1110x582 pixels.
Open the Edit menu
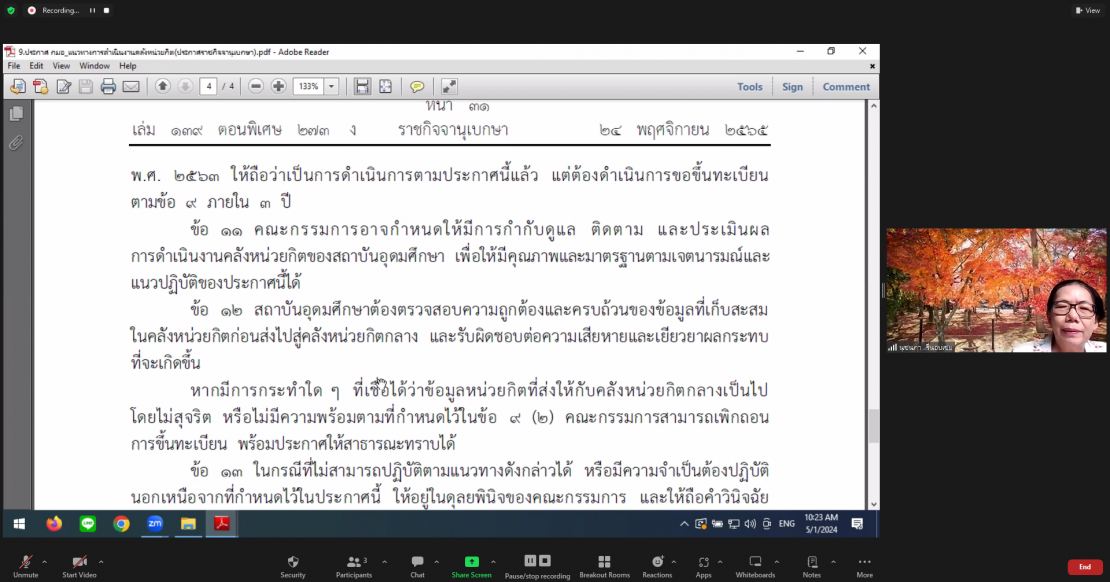point(36,66)
